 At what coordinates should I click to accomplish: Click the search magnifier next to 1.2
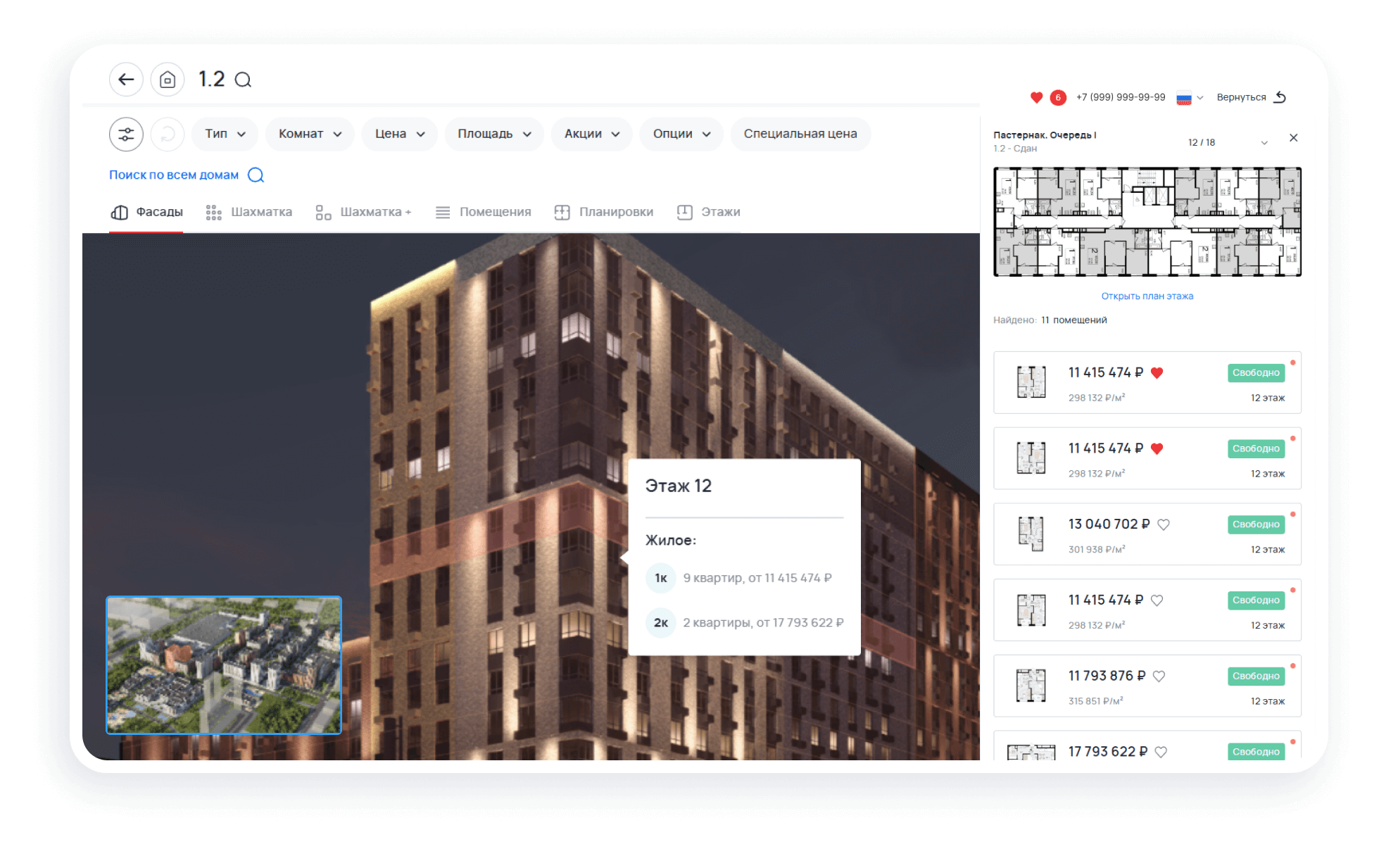point(243,80)
